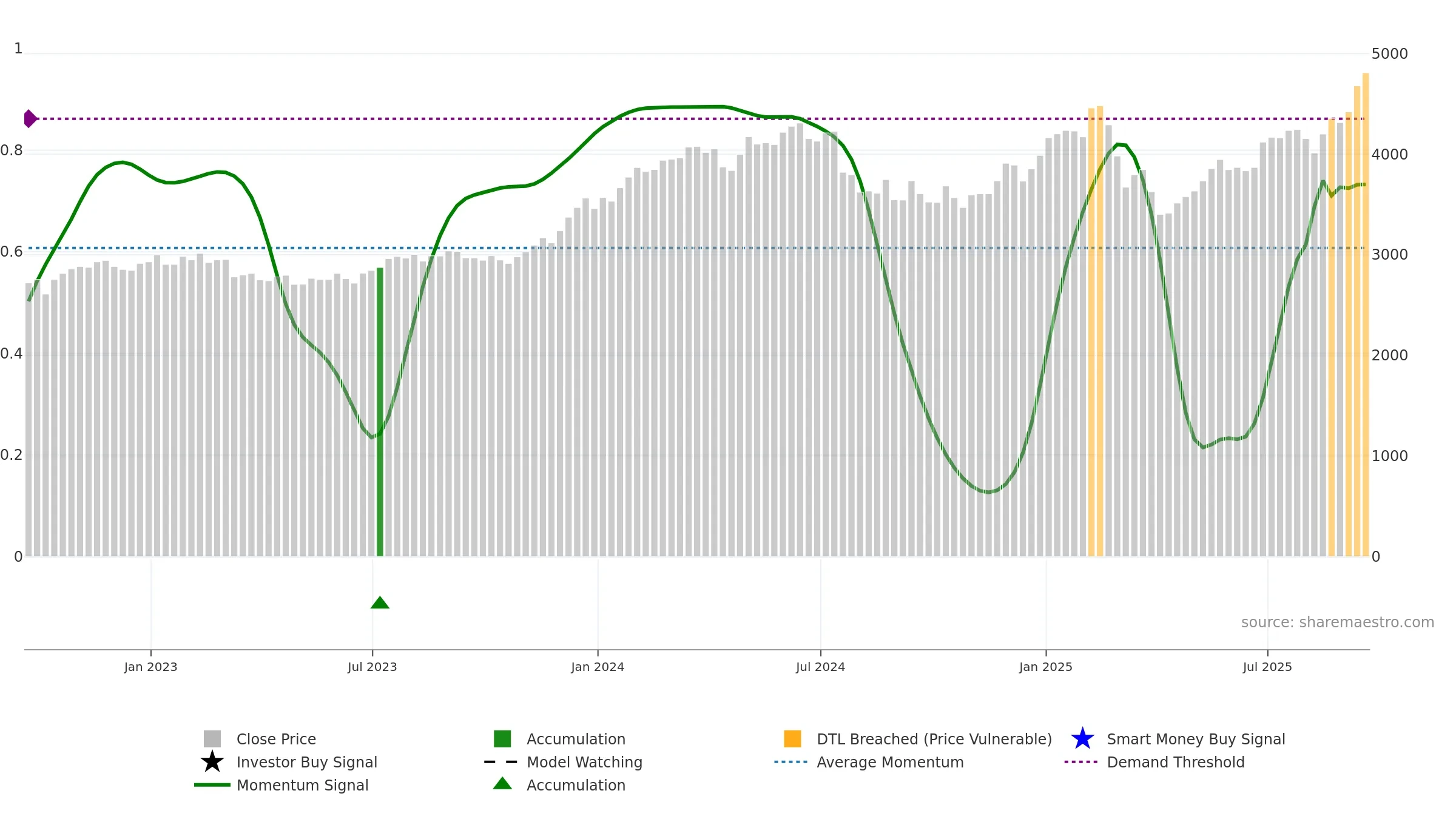Toggle Demand Threshold legend label
The image size is (1456, 819).
(1175, 762)
